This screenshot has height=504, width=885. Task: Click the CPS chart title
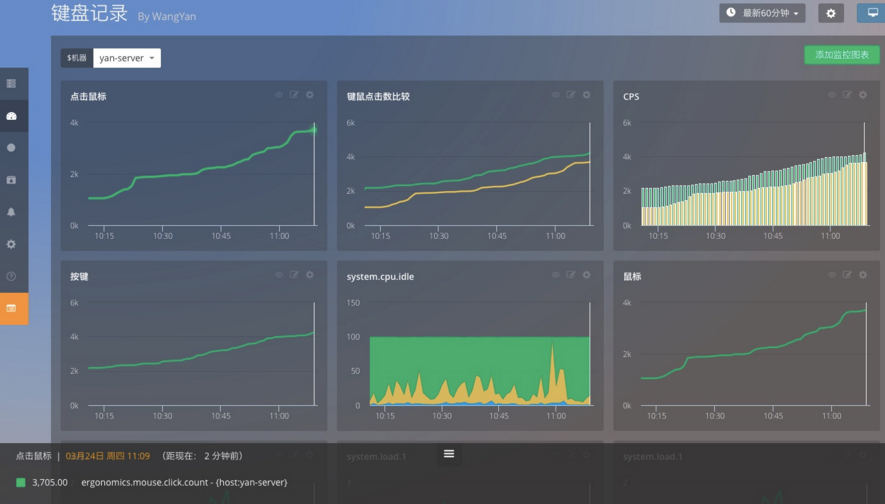pyautogui.click(x=631, y=97)
